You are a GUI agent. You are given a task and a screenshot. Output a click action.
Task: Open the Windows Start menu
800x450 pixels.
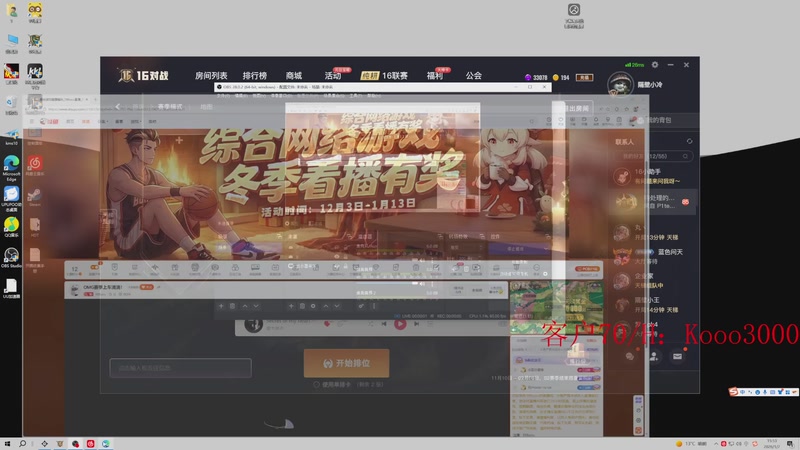coord(7,444)
